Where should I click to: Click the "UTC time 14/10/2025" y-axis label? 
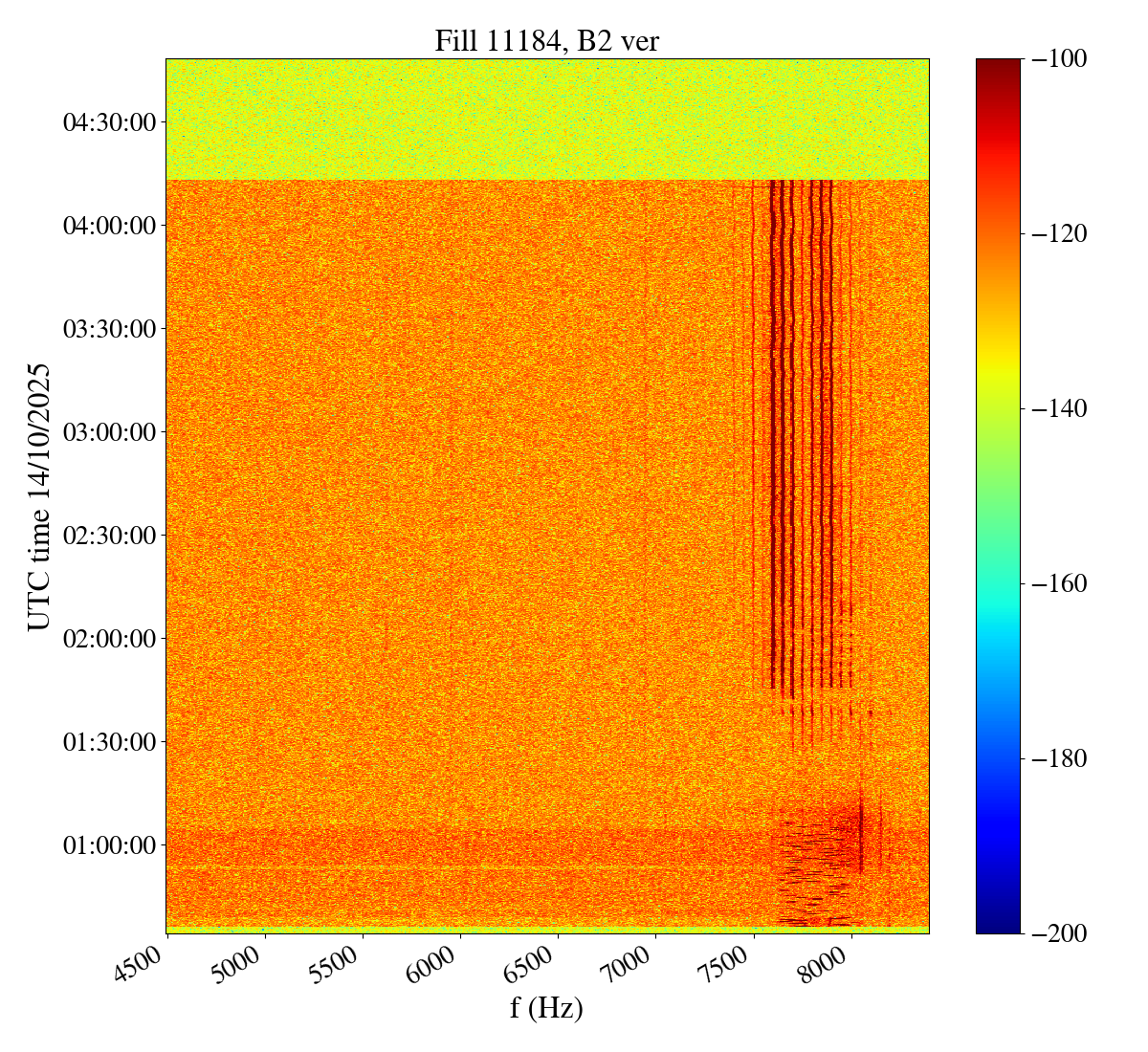coord(38,496)
